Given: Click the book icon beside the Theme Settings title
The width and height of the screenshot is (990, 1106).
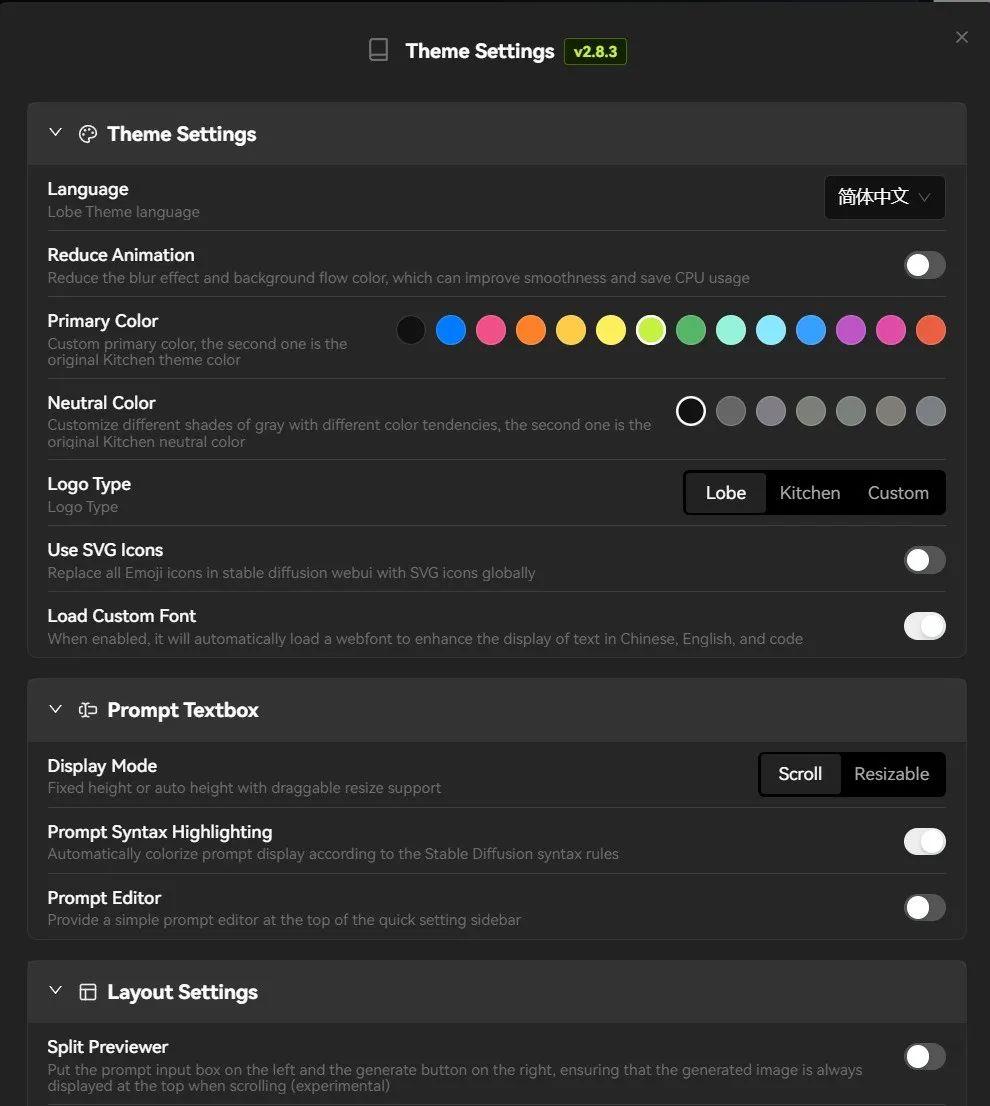Looking at the screenshot, I should click(x=378, y=51).
